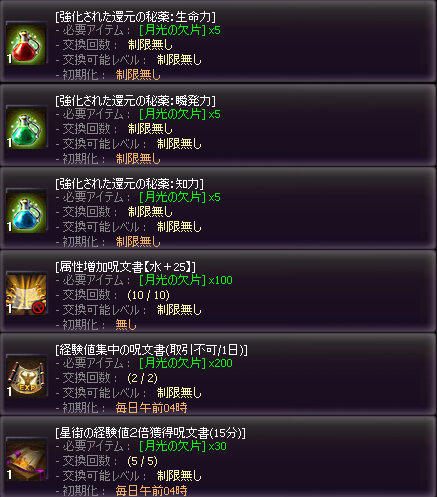Open the 強化された還元の秘薬:知力 title
The image size is (437, 497).
pos(129,184)
